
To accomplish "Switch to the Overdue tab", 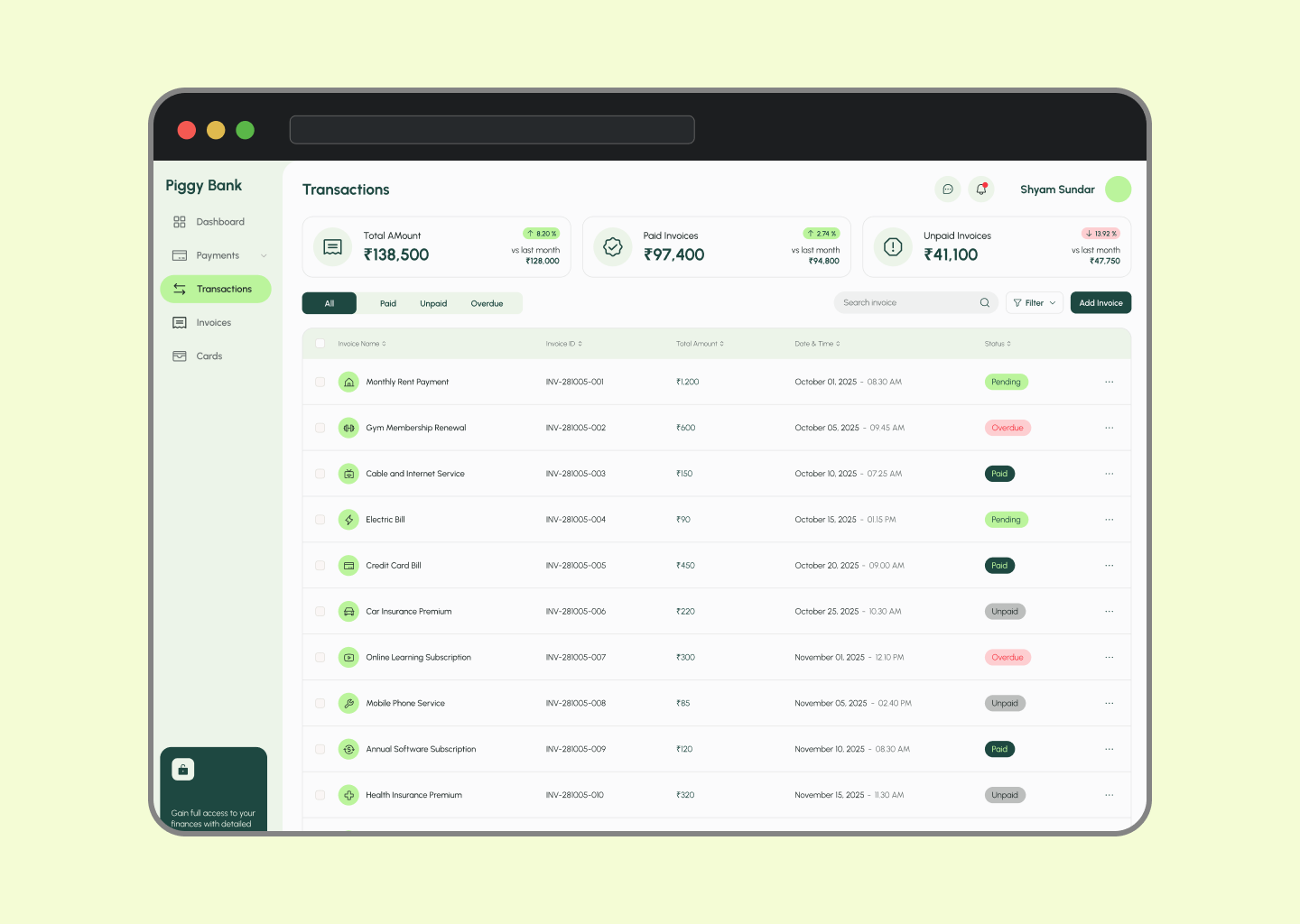I will [x=487, y=304].
